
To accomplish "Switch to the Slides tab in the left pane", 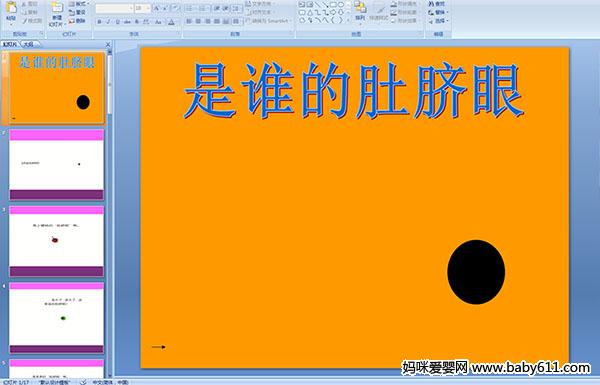I will point(10,44).
